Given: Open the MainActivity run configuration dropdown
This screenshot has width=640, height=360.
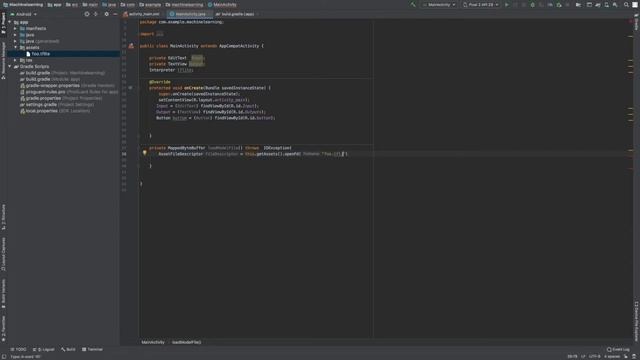Looking at the screenshot, I should (x=439, y=5).
